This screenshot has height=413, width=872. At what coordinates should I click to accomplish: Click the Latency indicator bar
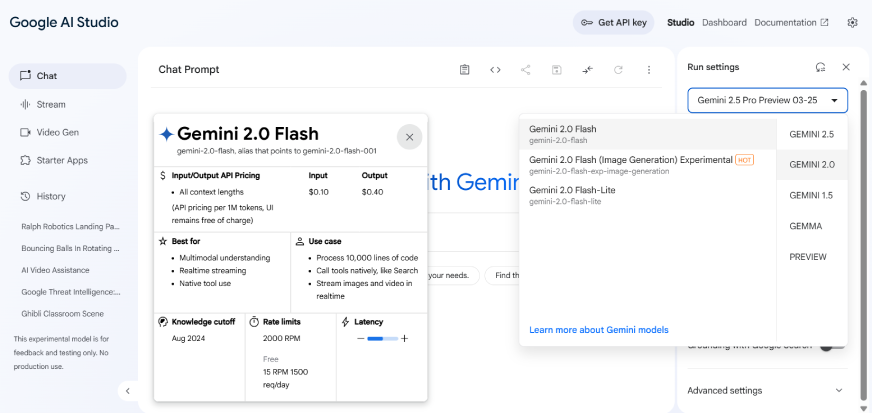coord(383,339)
